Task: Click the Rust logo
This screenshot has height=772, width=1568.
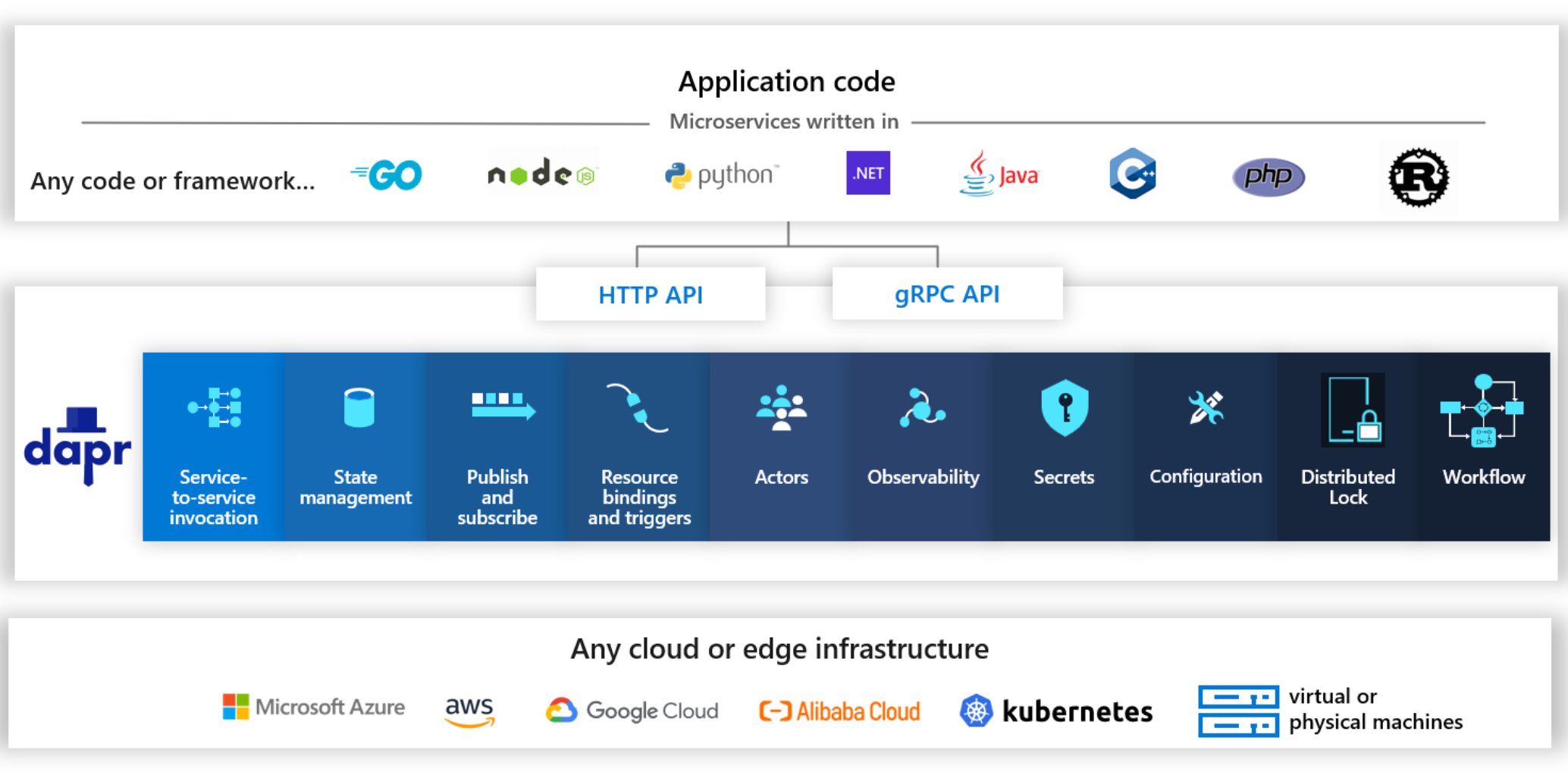Action: (x=1417, y=177)
